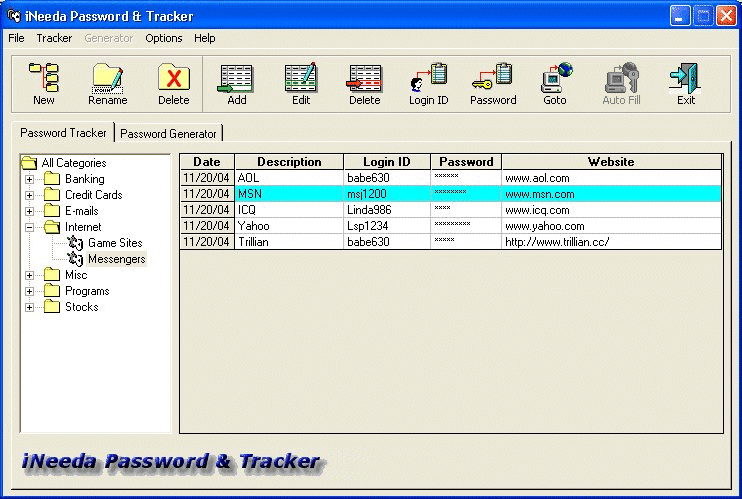
Task: Select the Yahoo entry description
Action: click(289, 226)
